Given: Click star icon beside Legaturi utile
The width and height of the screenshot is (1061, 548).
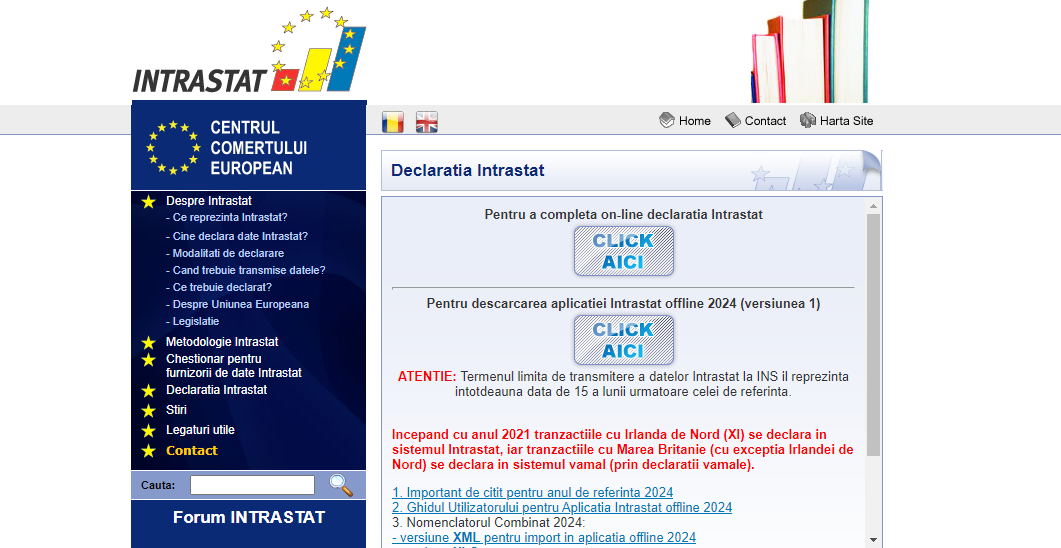Looking at the screenshot, I should coord(149,431).
